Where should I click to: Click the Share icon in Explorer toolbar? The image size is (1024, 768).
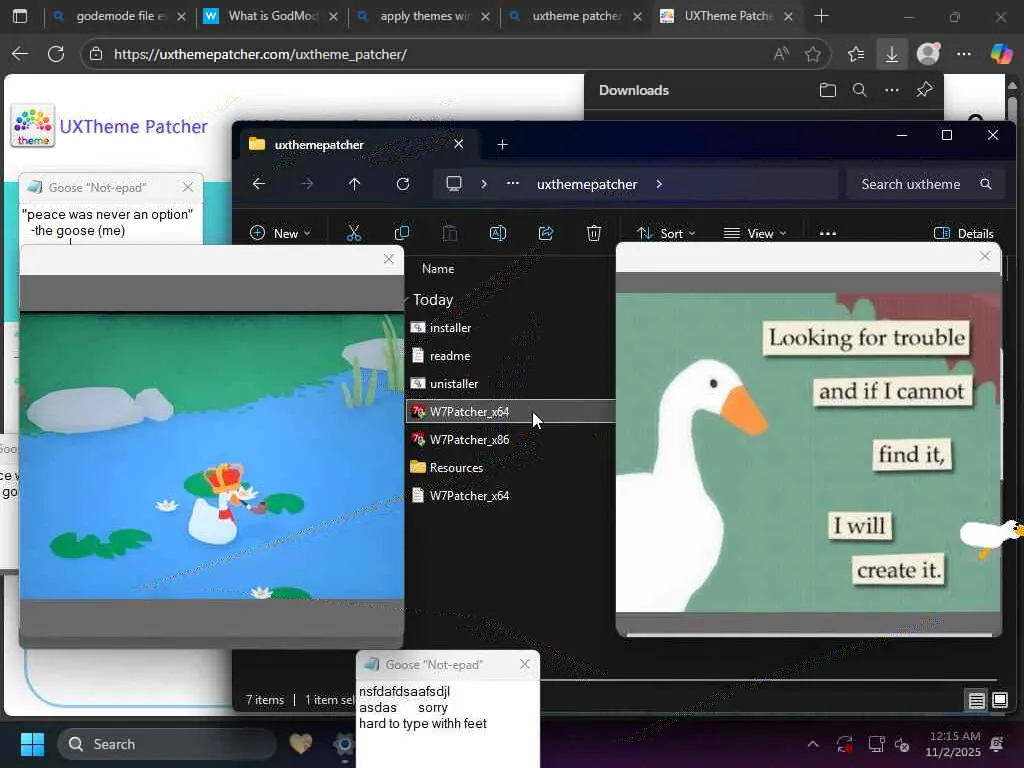pyautogui.click(x=546, y=233)
